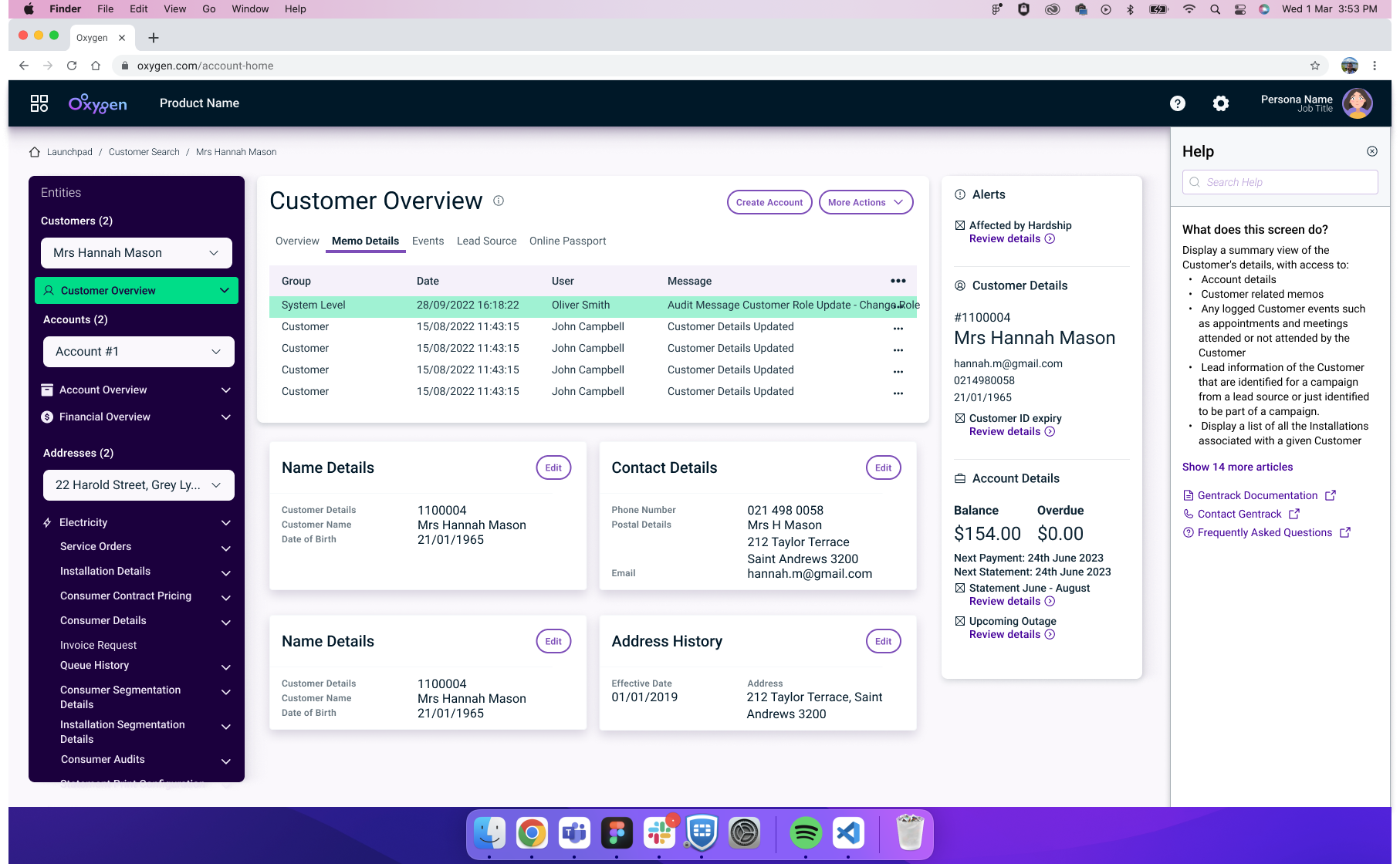The image size is (1400, 864).
Task: Open Show 14 more articles link
Action: [1237, 467]
